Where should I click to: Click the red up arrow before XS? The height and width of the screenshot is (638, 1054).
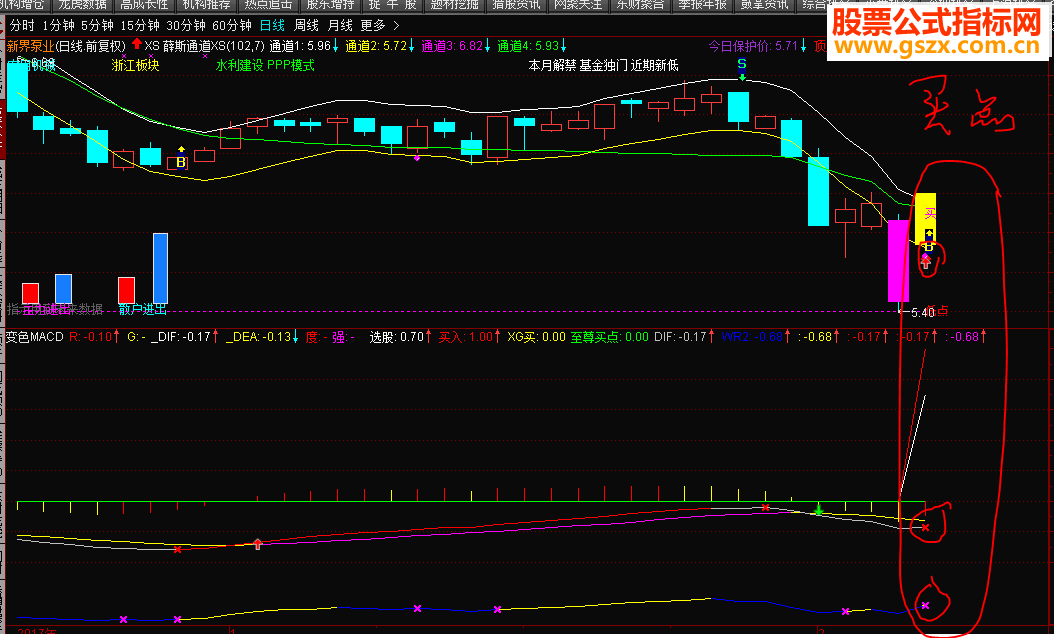point(137,44)
